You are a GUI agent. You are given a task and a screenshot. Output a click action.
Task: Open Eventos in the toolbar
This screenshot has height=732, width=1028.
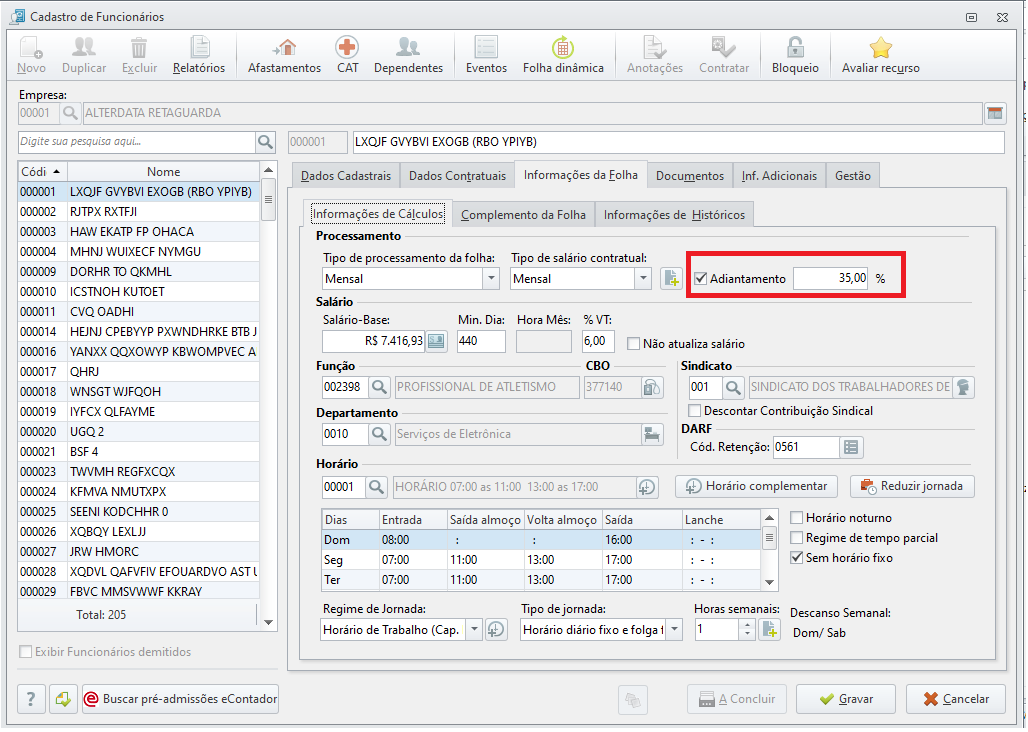coord(486,54)
